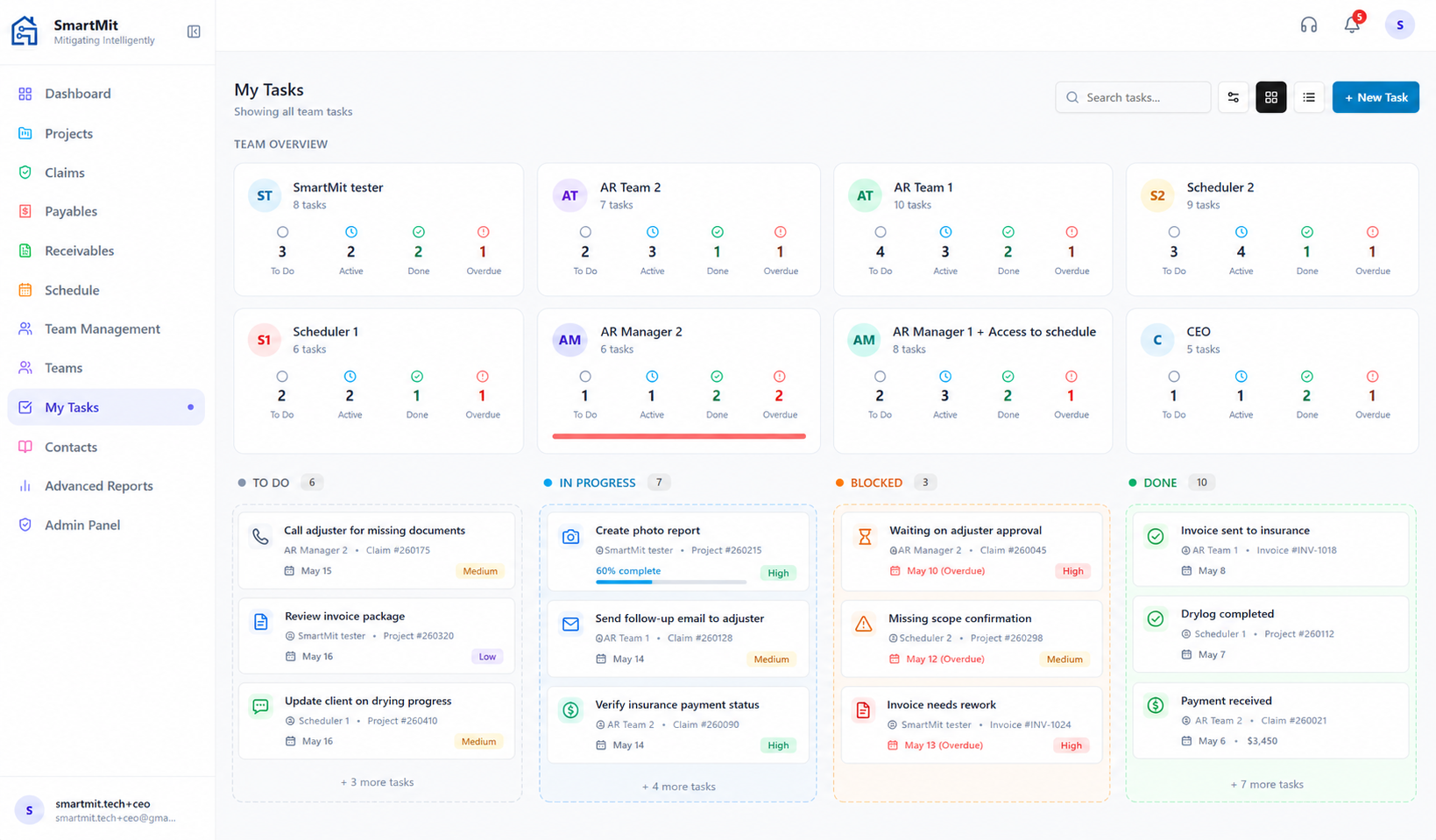1436x840 pixels.
Task: Expand + 7 more tasks in Done
Action: pos(1267,784)
